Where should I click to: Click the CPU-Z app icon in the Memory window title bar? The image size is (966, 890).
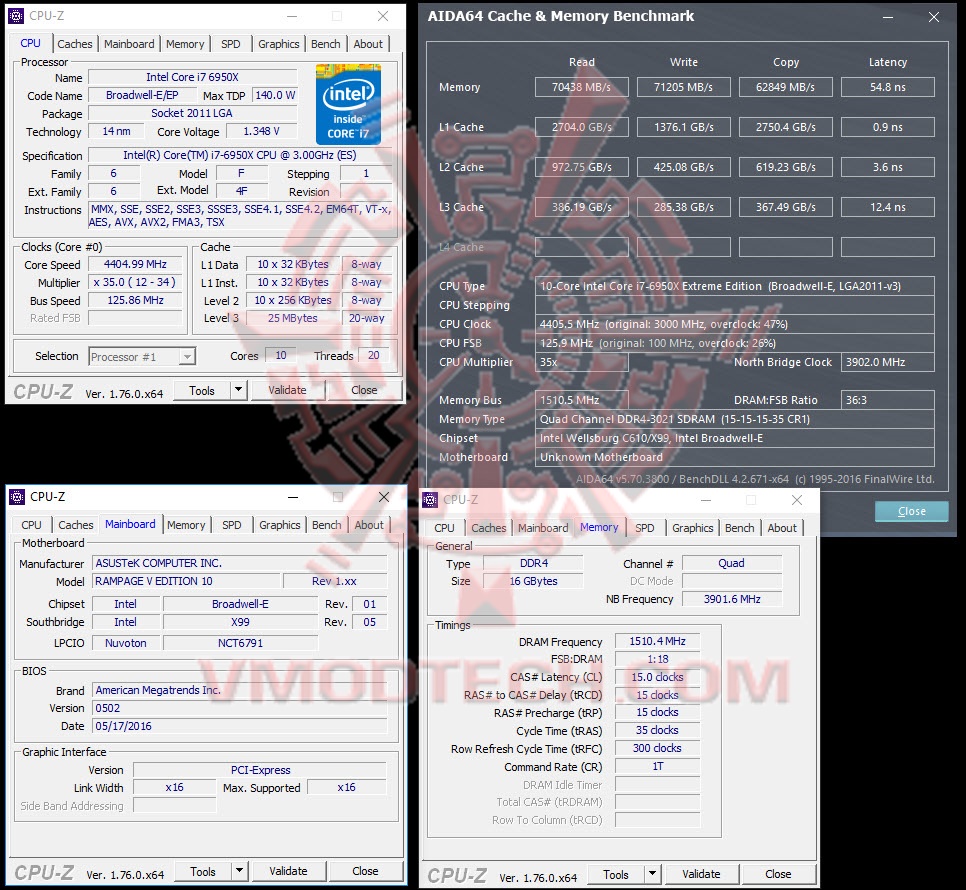(x=430, y=500)
